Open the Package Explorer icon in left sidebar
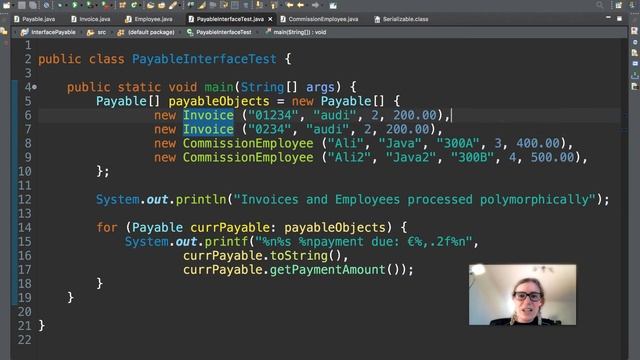Image resolution: width=640 pixels, height=360 pixels. [x=4, y=31]
